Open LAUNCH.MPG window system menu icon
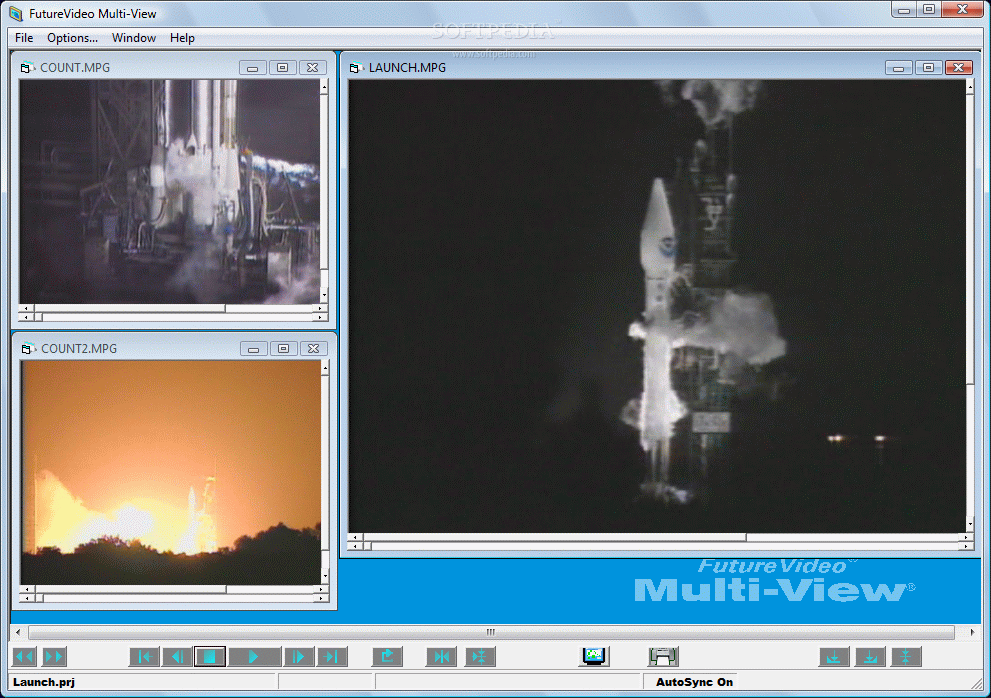 (x=355, y=68)
